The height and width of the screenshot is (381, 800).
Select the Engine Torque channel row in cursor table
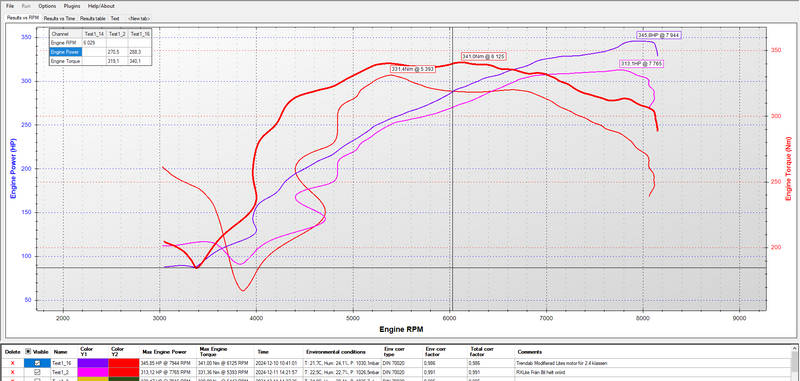[65, 61]
